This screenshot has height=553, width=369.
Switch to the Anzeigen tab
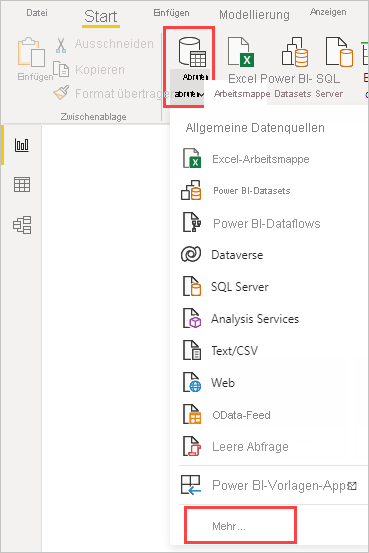328,12
